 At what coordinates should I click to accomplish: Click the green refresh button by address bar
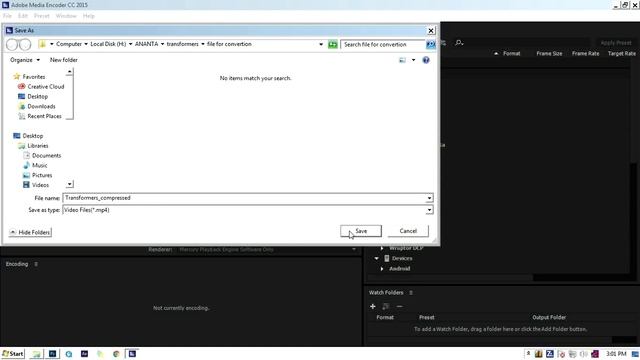[333, 44]
